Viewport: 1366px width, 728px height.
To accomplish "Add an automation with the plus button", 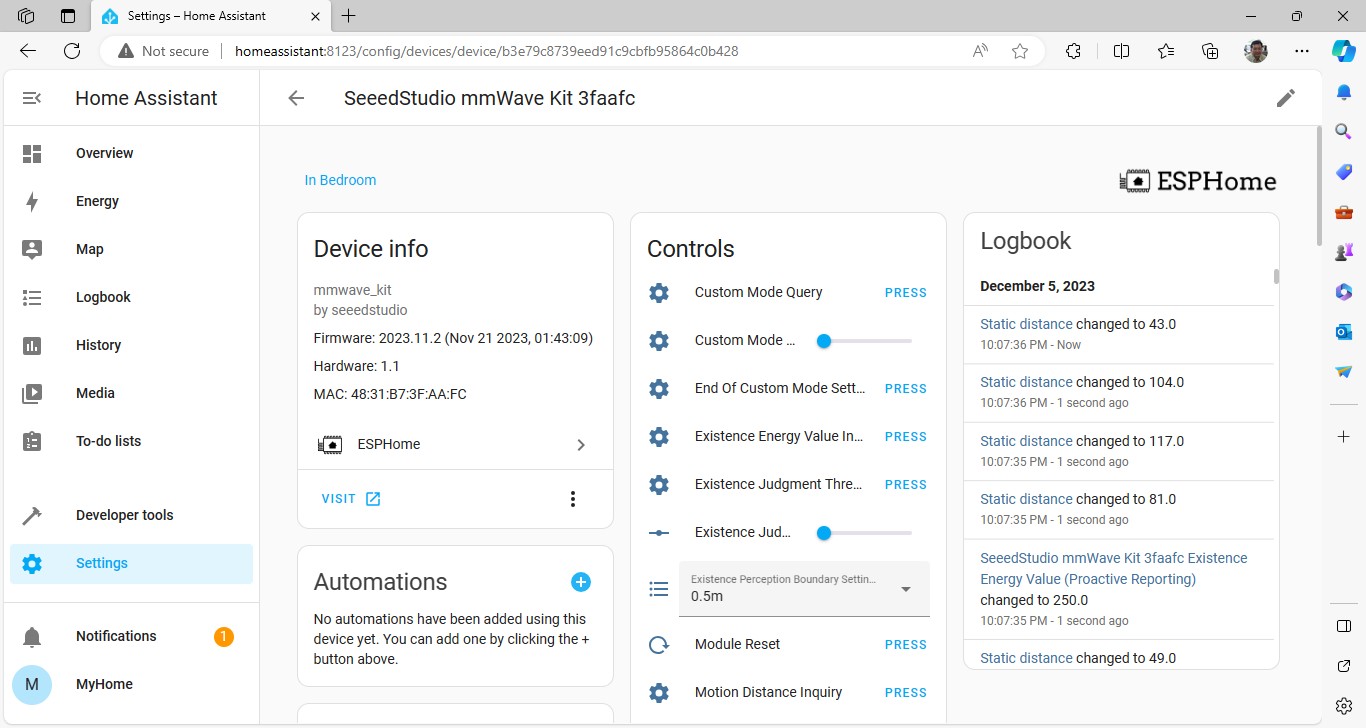I will 581,582.
